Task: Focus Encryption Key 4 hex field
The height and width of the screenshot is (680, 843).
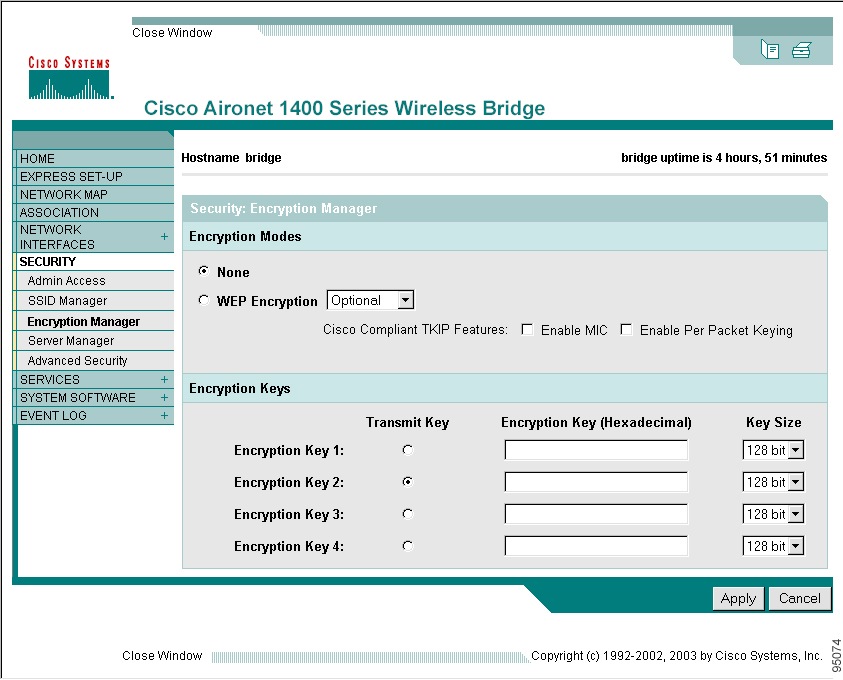Action: [x=596, y=546]
